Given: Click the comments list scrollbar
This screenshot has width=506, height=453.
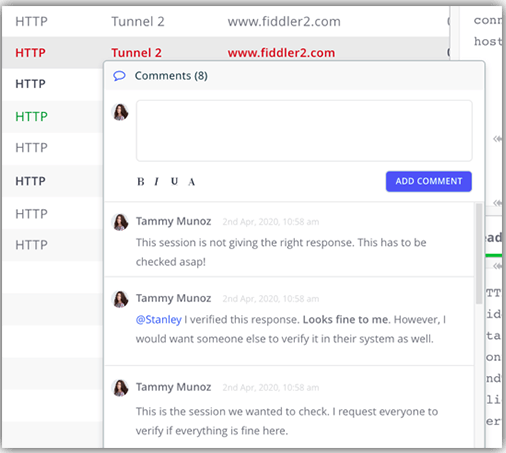Looking at the screenshot, I should 479,254.
